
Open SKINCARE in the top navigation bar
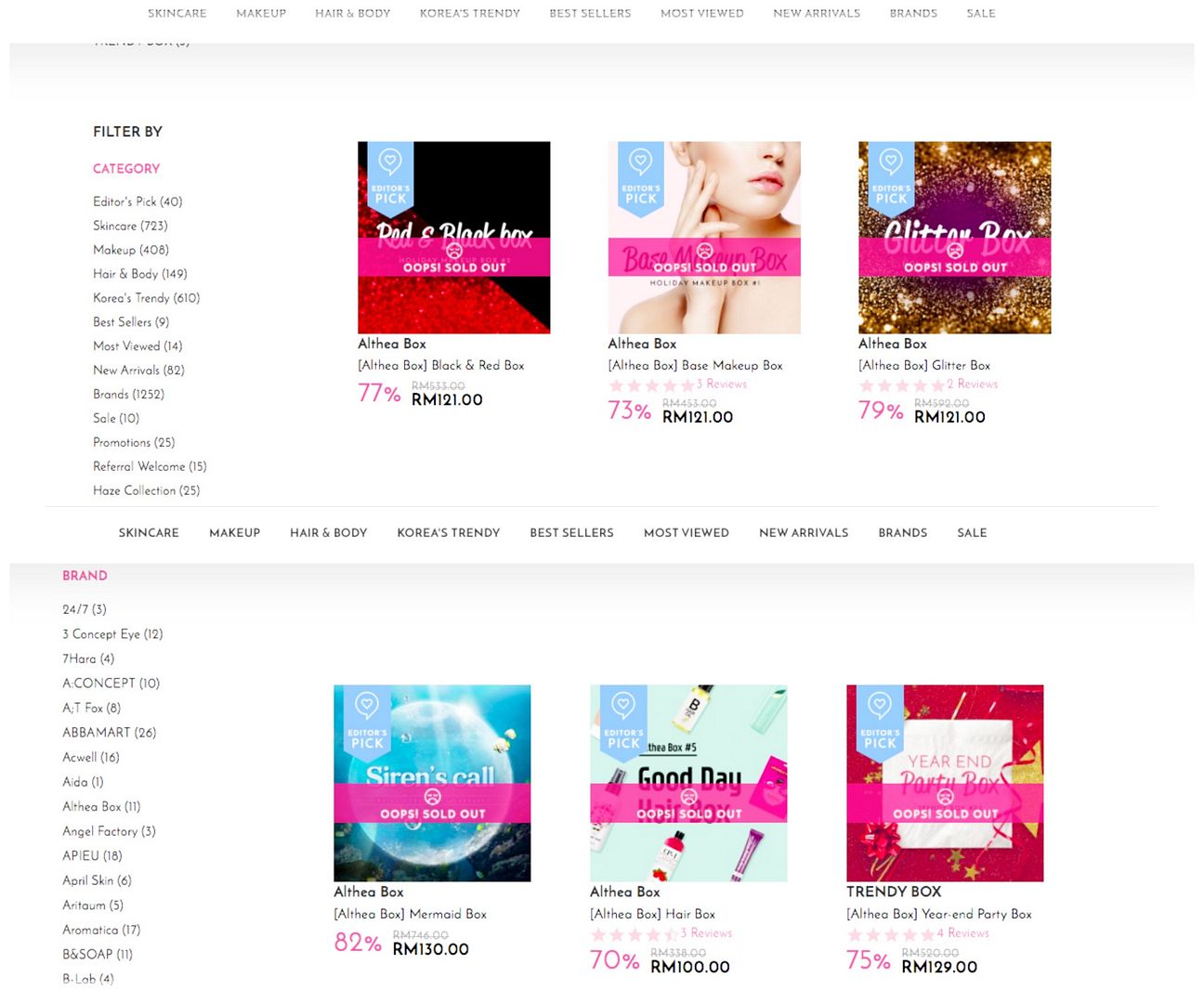(x=177, y=13)
